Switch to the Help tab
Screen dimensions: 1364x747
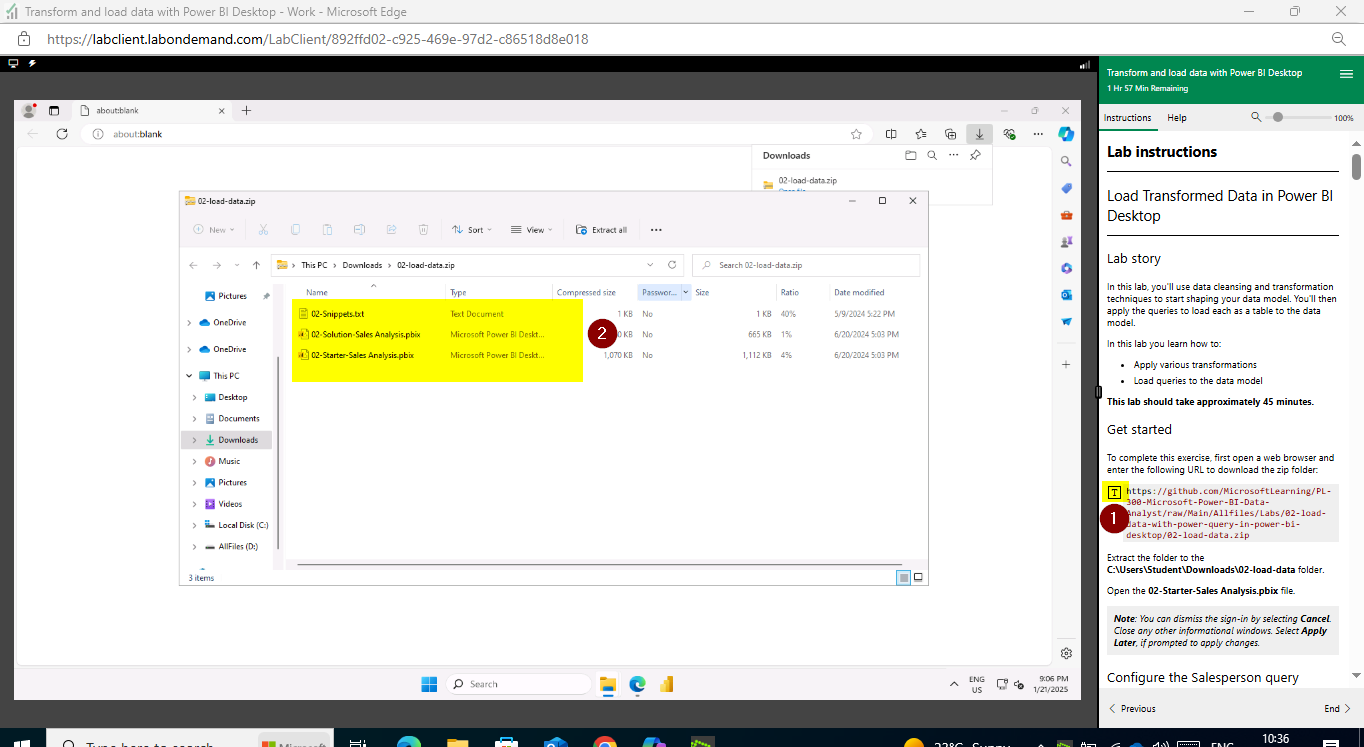point(1177,118)
